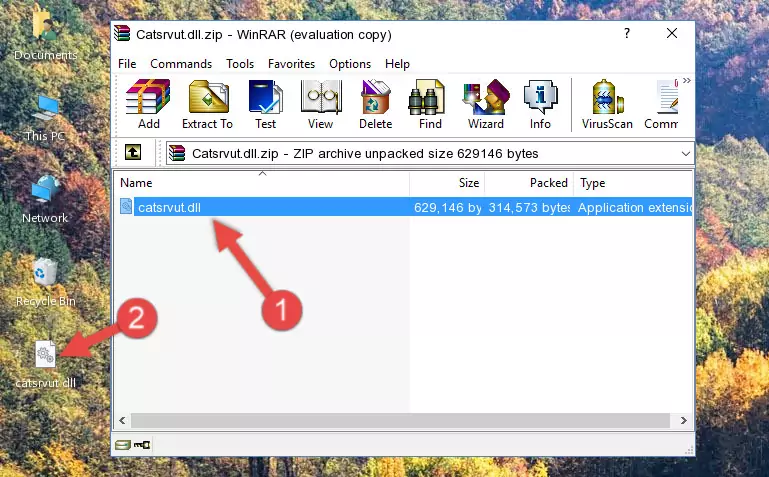The height and width of the screenshot is (477, 769).
Task: Click the WinRAR title bar icon
Action: click(122, 34)
